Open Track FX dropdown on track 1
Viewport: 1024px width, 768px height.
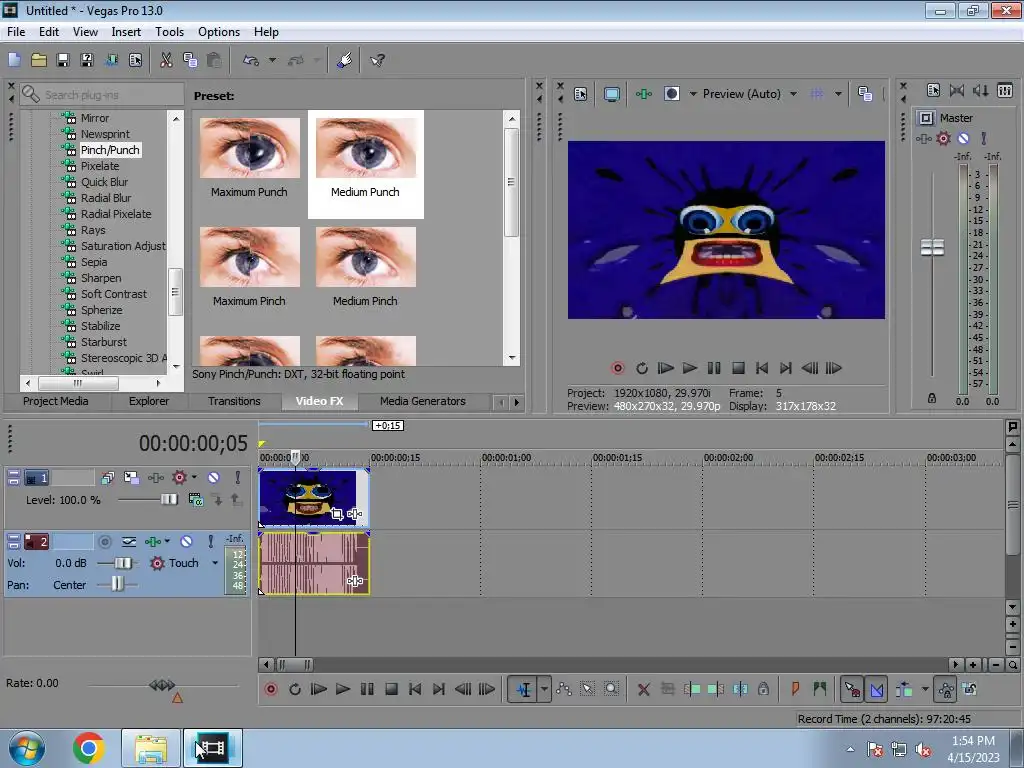pos(194,477)
